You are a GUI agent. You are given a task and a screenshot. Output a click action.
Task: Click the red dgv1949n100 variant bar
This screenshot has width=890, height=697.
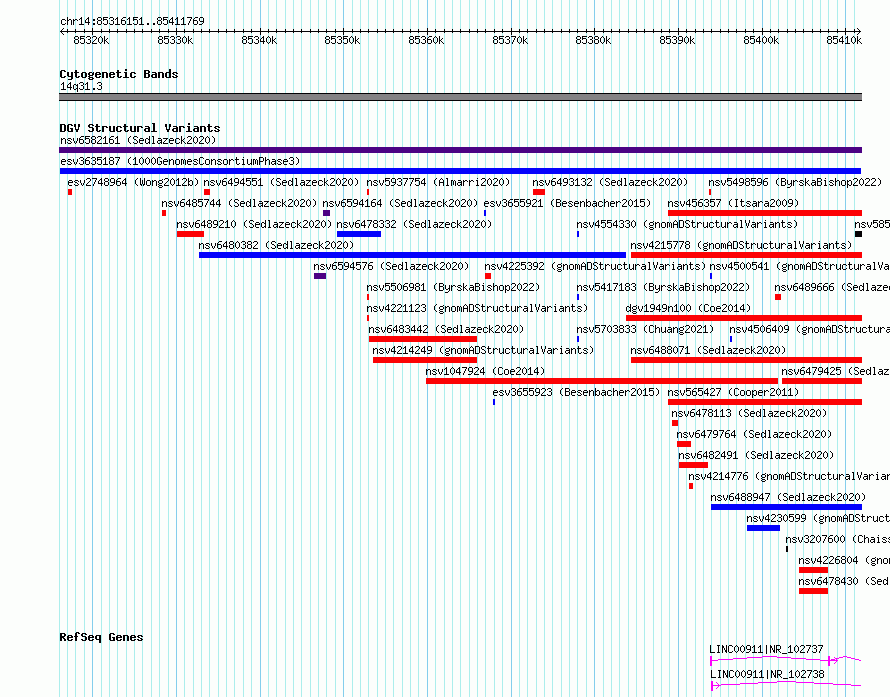(x=744, y=318)
